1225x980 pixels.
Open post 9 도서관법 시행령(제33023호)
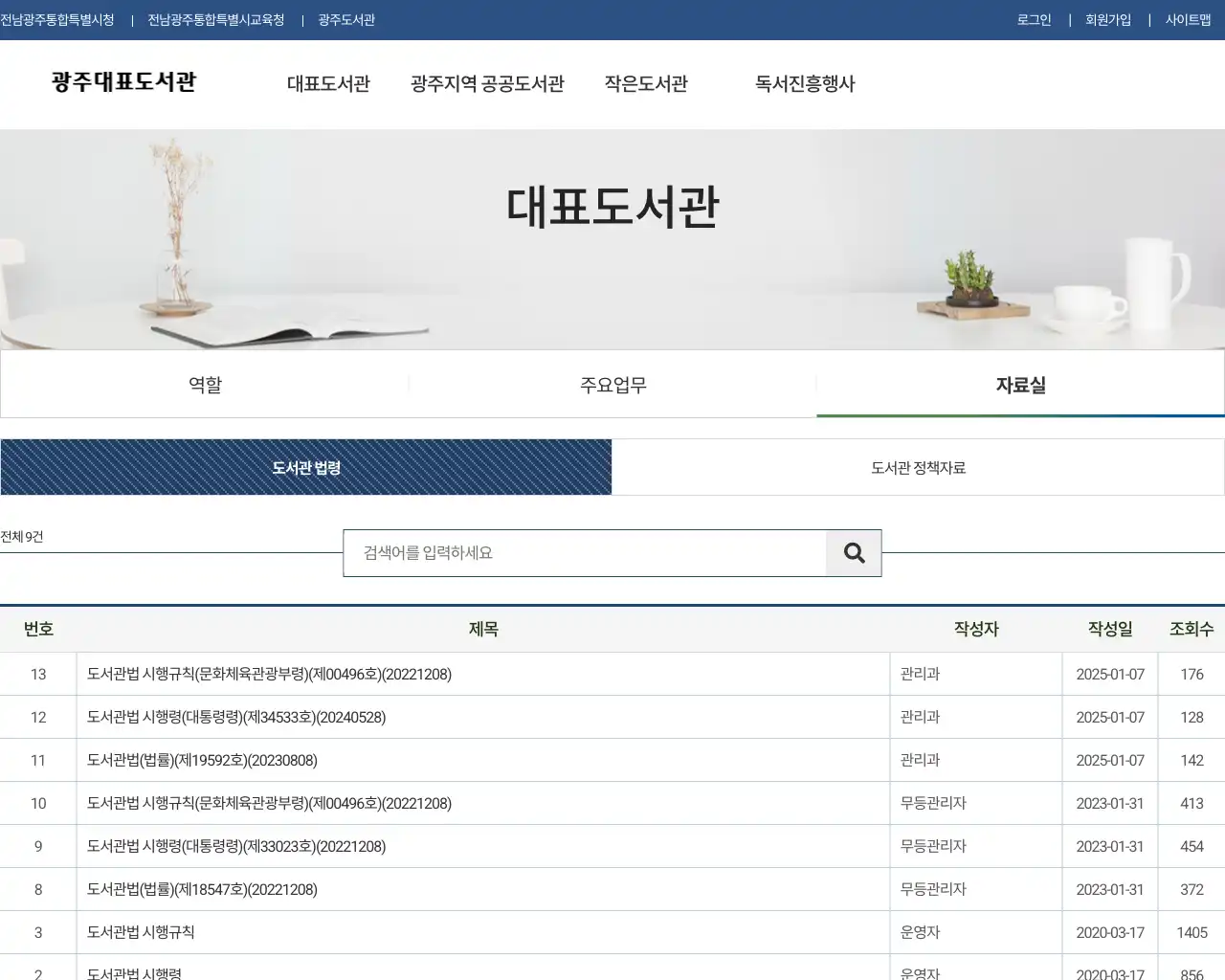[236, 847]
